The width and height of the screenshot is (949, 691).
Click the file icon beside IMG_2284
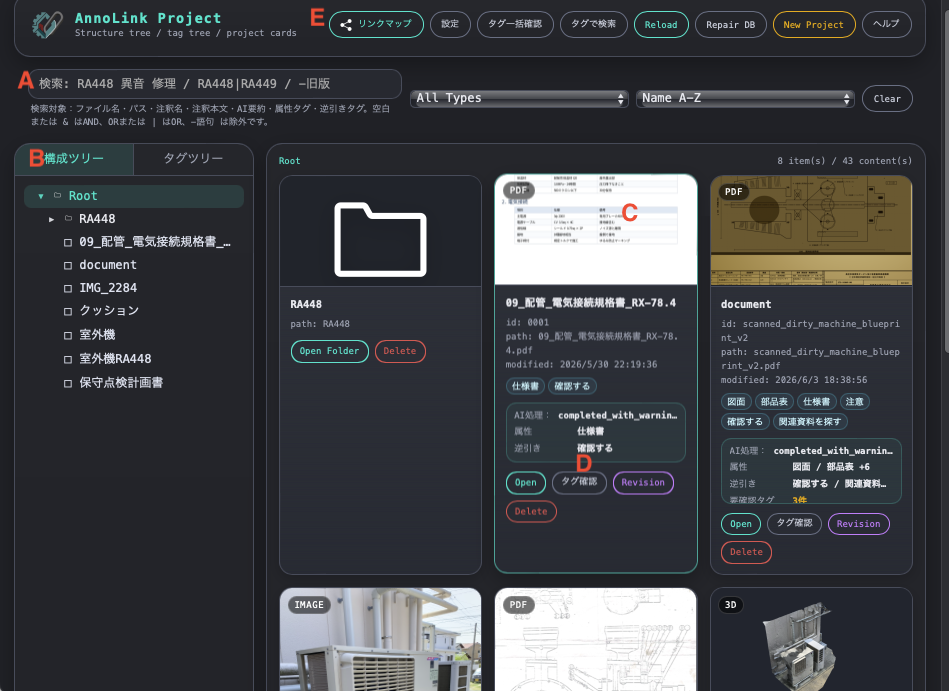(68, 289)
